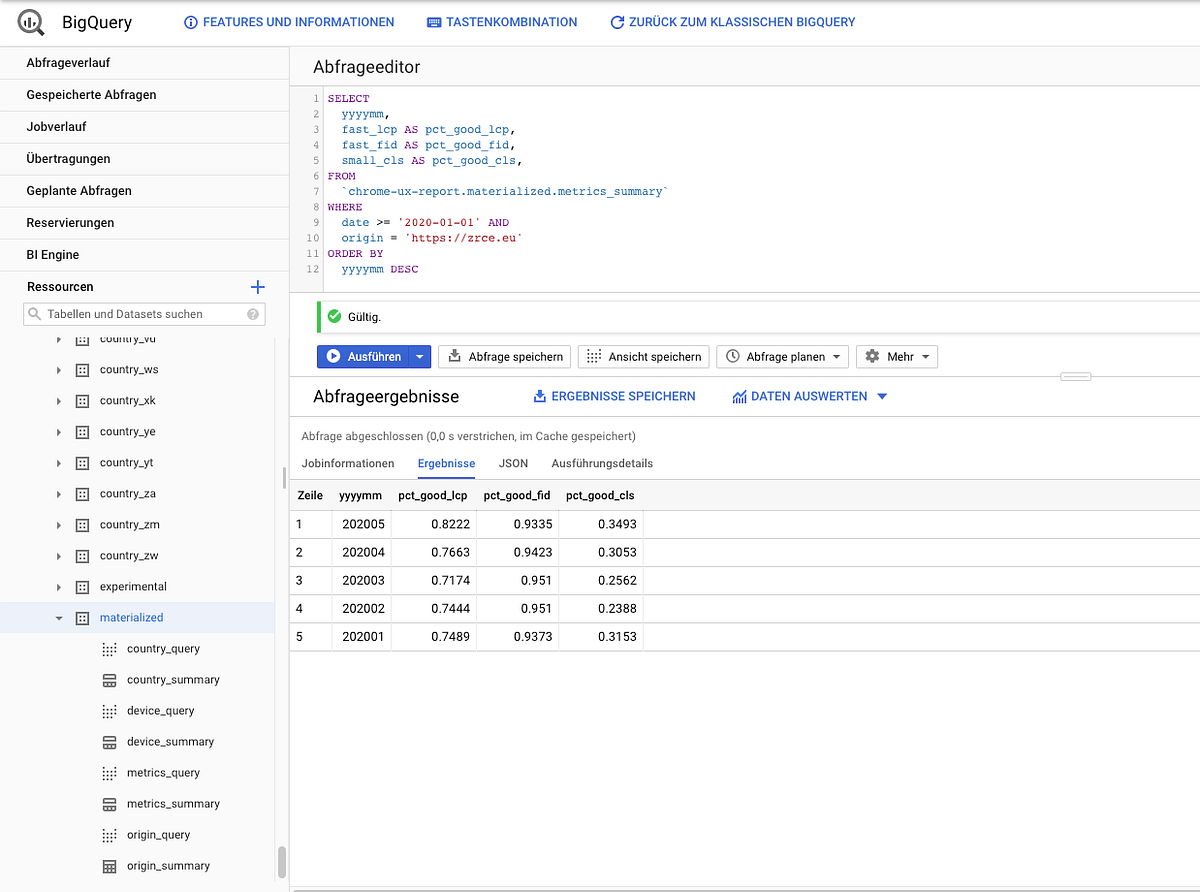Viewport: 1200px width, 892px height.
Task: Click the device_summary table icon
Action: pyautogui.click(x=110, y=742)
